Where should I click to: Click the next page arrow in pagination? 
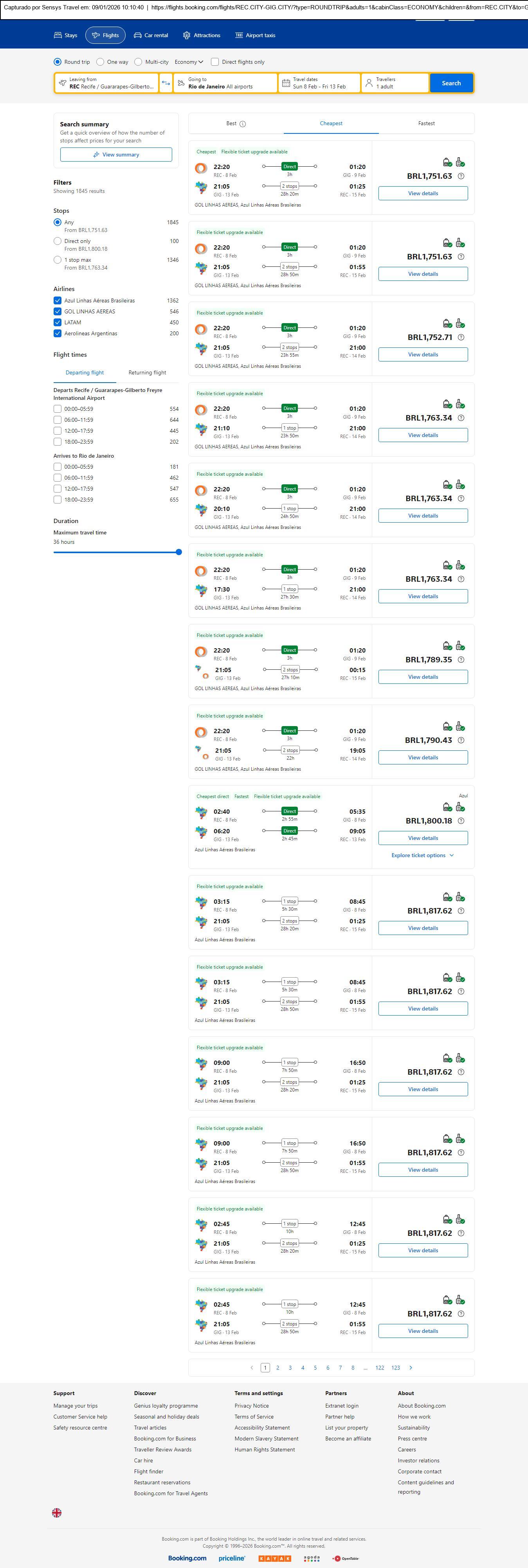tap(411, 1368)
